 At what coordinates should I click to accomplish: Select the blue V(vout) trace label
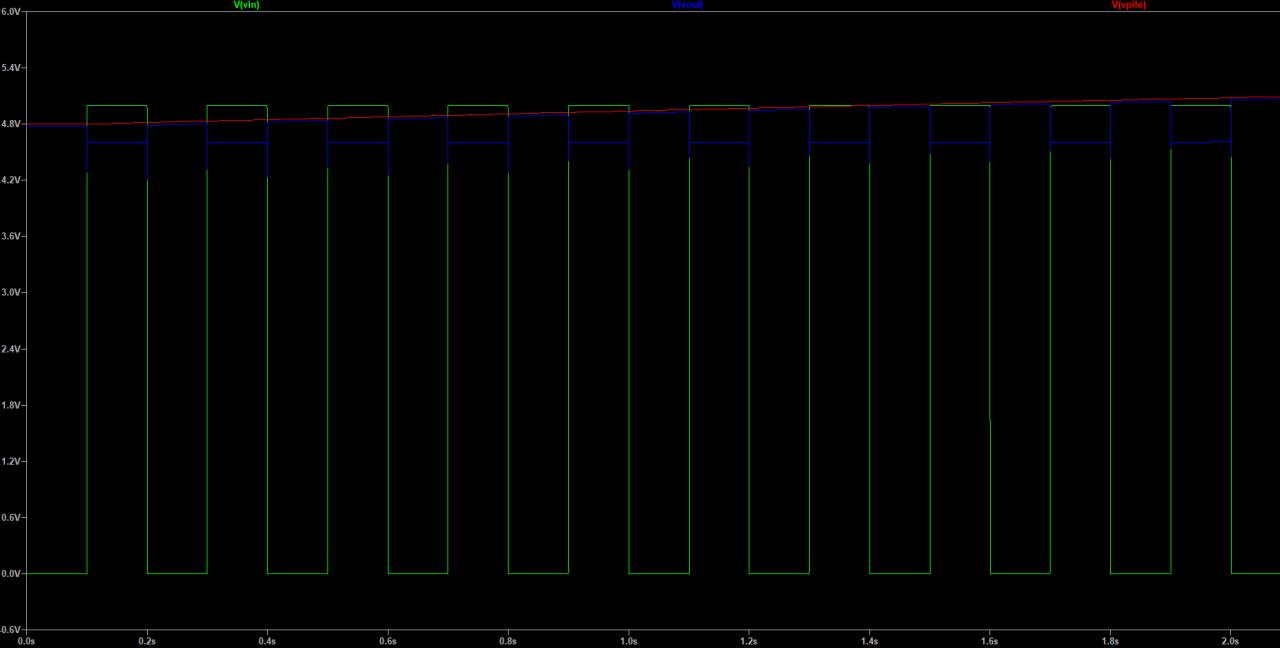[688, 5]
